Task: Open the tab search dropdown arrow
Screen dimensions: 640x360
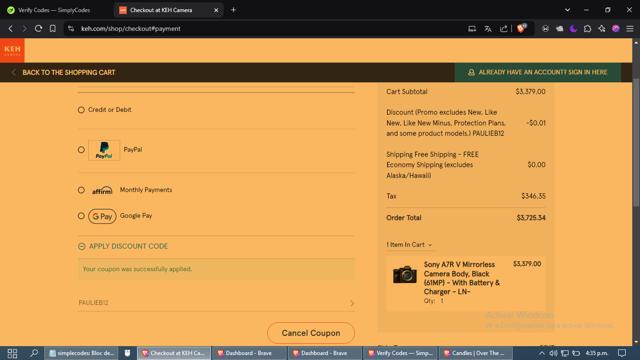Action: pos(567,10)
